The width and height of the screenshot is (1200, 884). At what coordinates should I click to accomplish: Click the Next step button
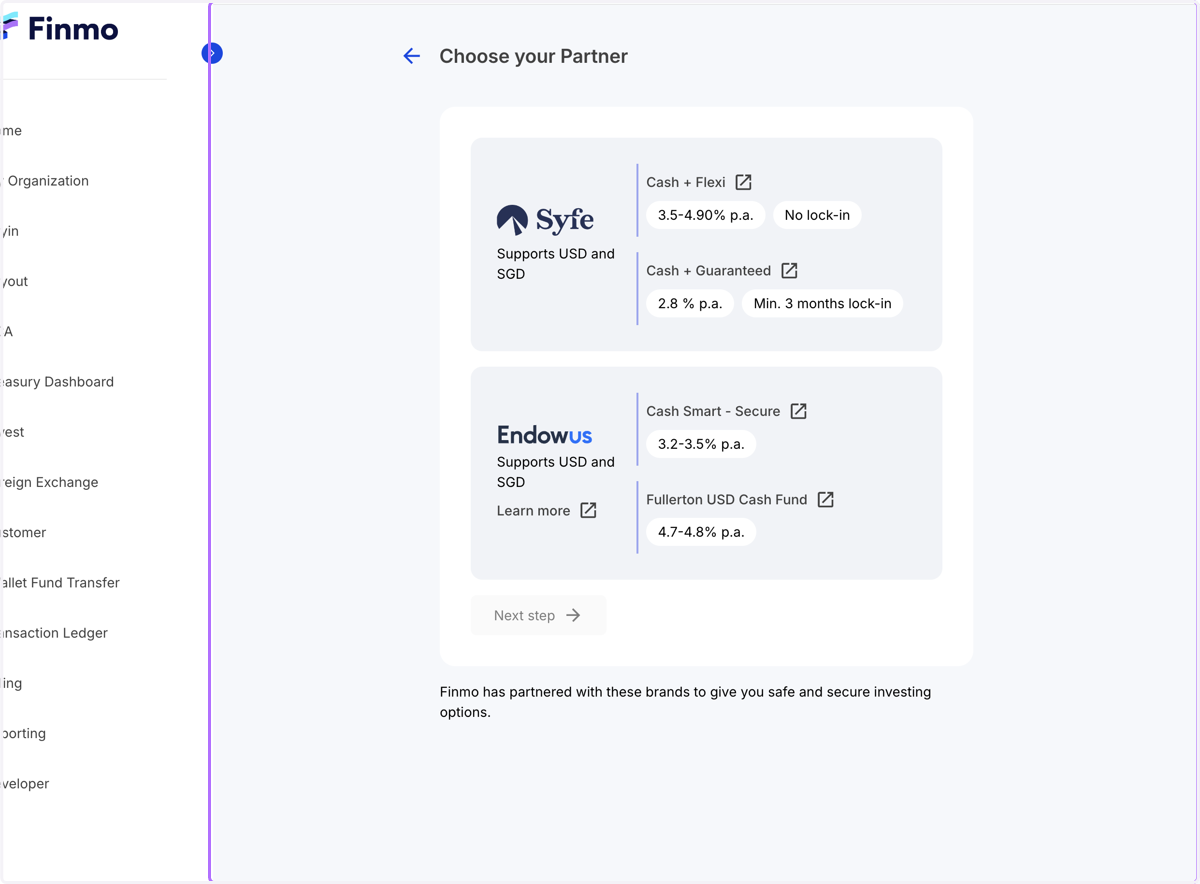(538, 615)
